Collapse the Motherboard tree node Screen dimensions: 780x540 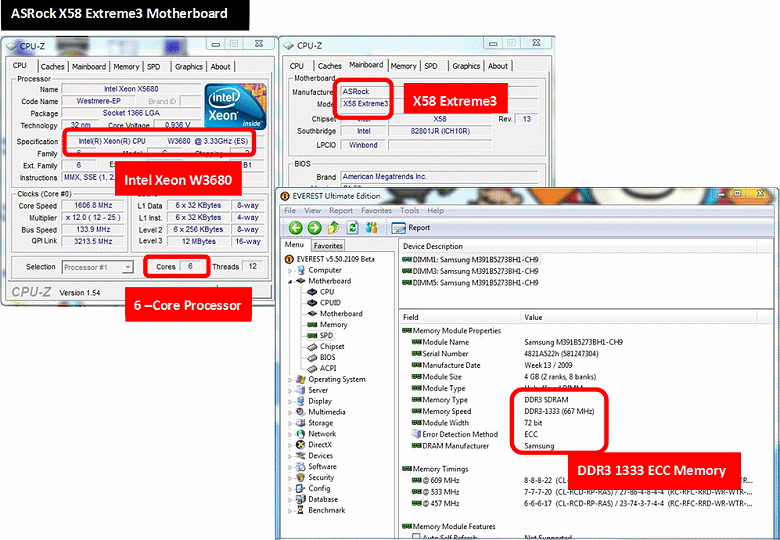(291, 281)
